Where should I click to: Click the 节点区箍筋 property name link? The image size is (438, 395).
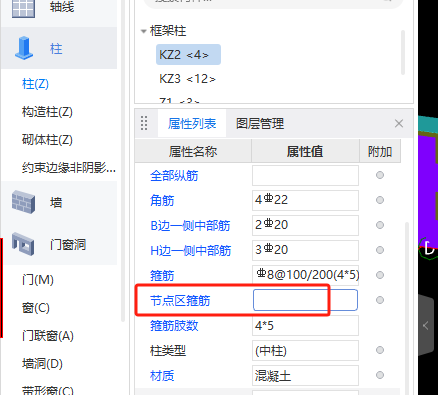coord(180,300)
